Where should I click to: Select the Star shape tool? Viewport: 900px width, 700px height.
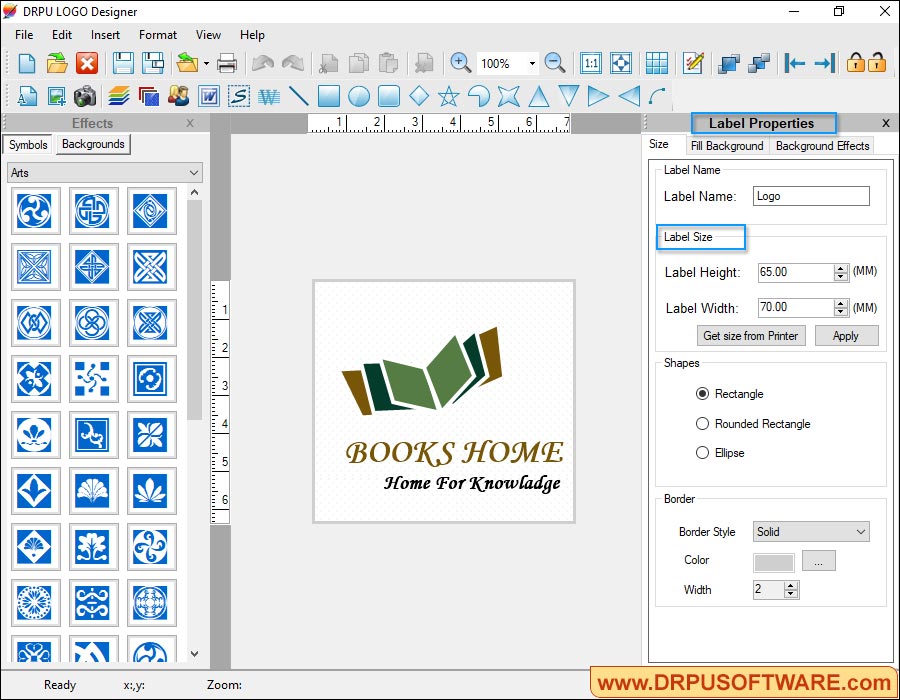pos(449,97)
